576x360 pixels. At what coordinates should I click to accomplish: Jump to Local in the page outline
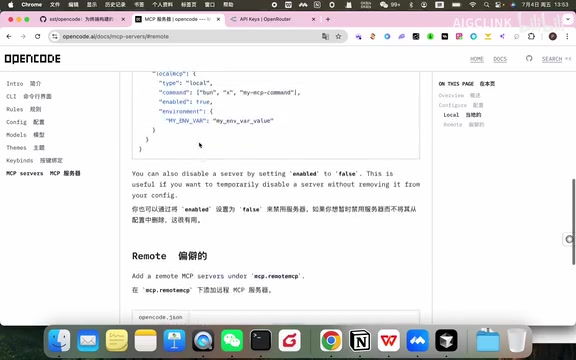(x=462, y=115)
